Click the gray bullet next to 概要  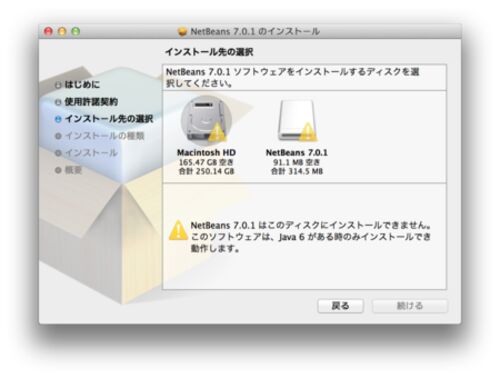tap(58, 170)
